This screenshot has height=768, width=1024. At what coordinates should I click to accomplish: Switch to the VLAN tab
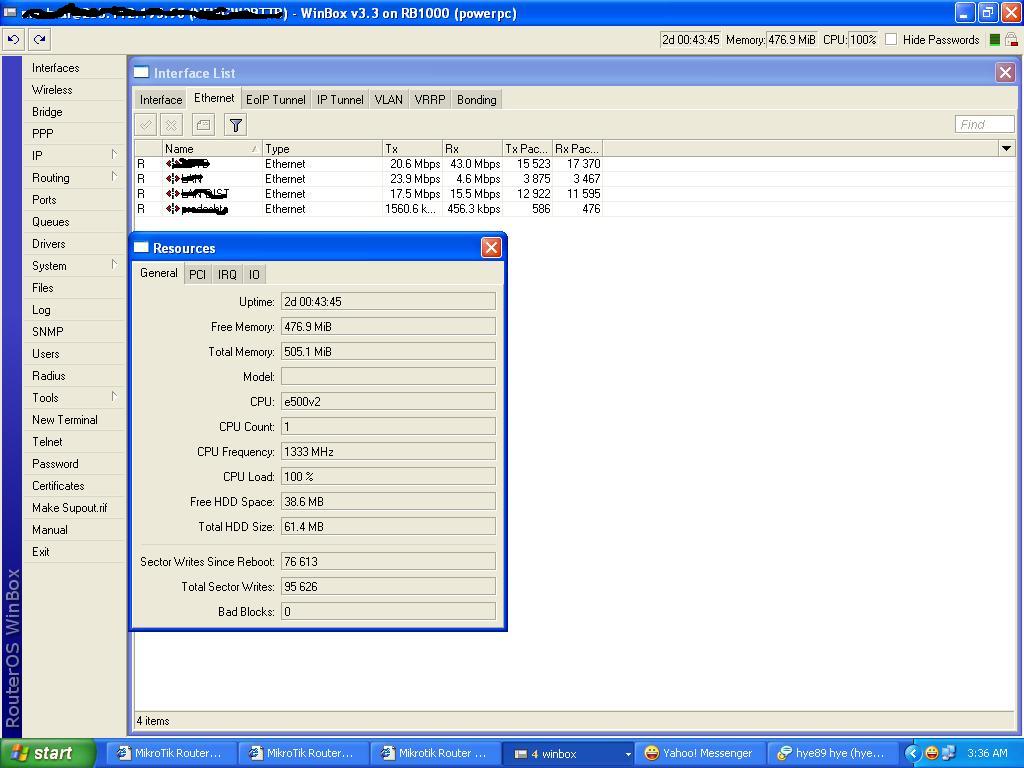point(388,99)
